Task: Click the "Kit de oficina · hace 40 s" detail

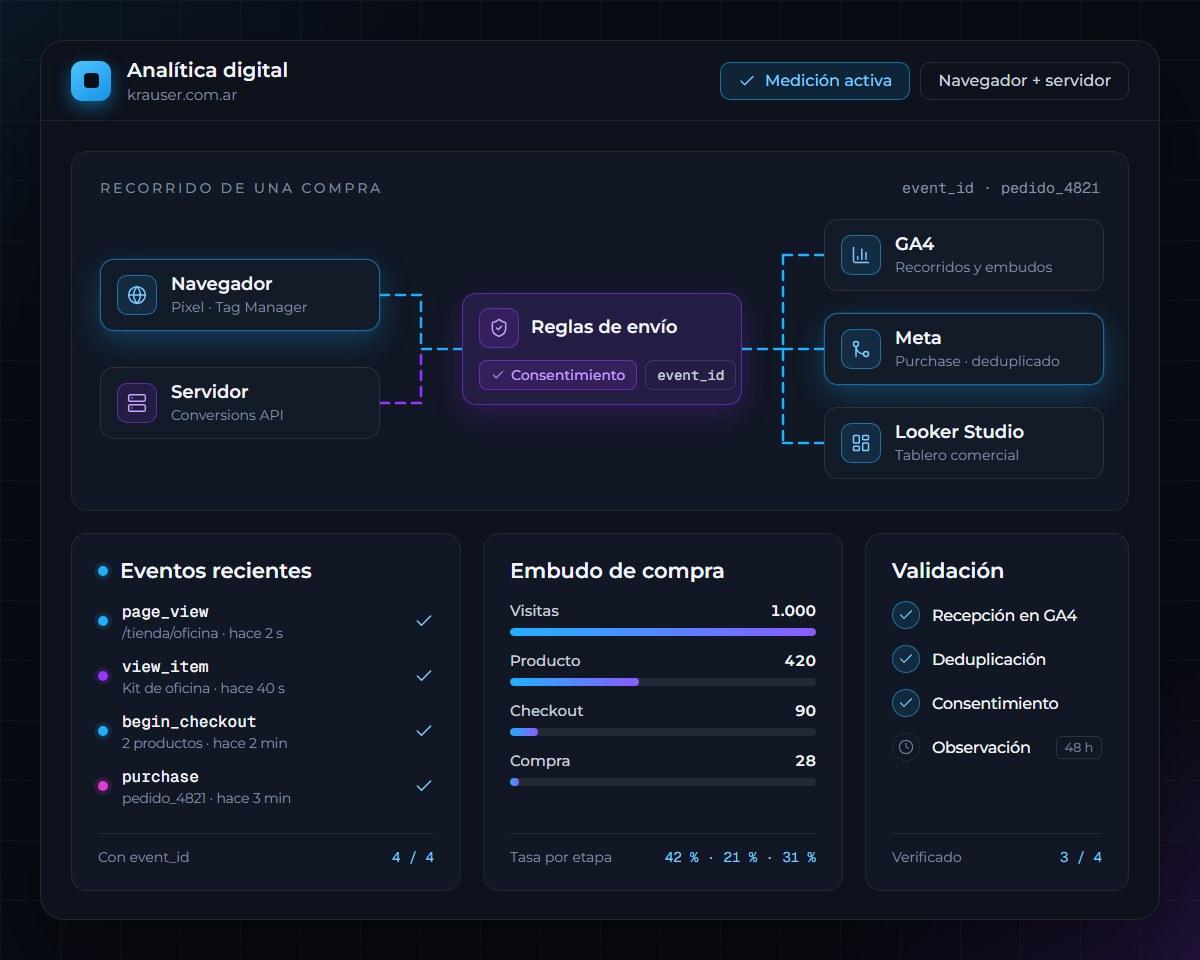Action: pyautogui.click(x=203, y=688)
